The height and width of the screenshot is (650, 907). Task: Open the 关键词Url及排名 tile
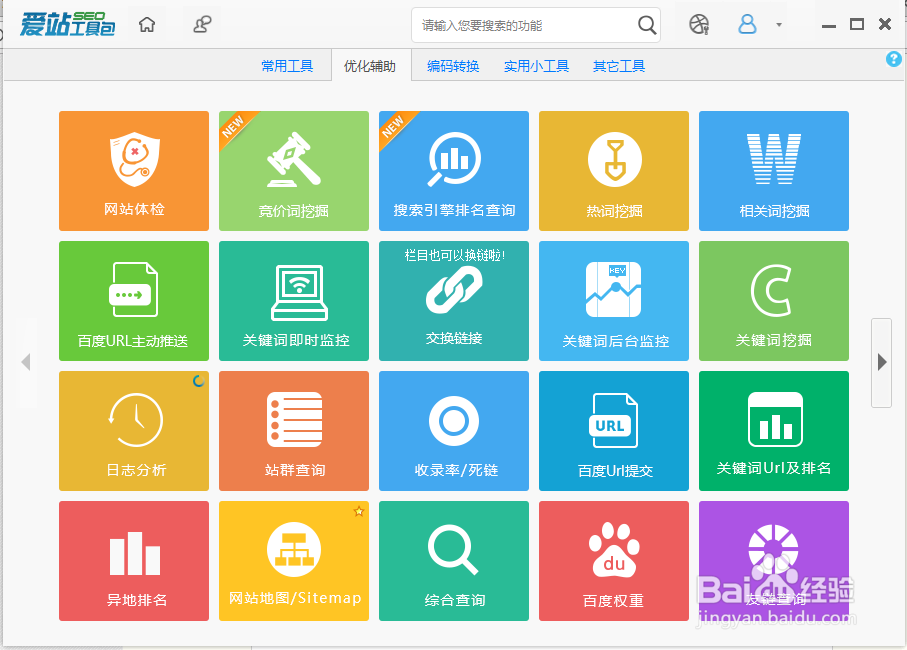pyautogui.click(x=774, y=431)
